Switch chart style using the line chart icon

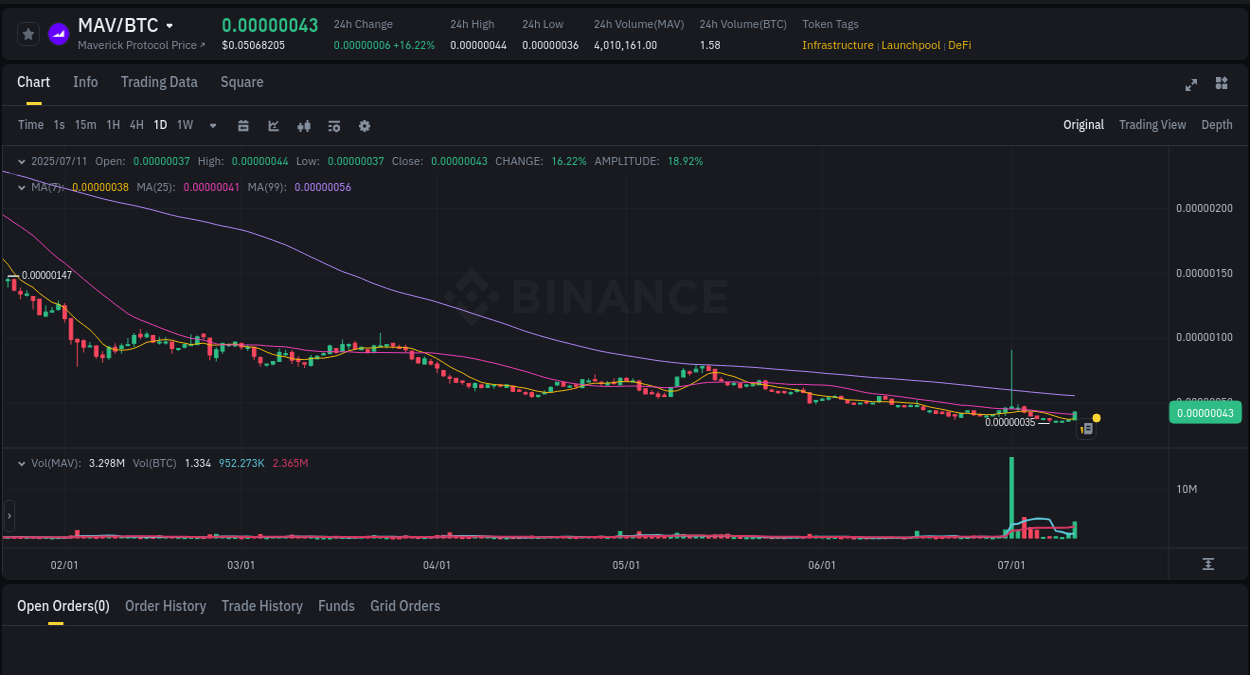click(273, 125)
